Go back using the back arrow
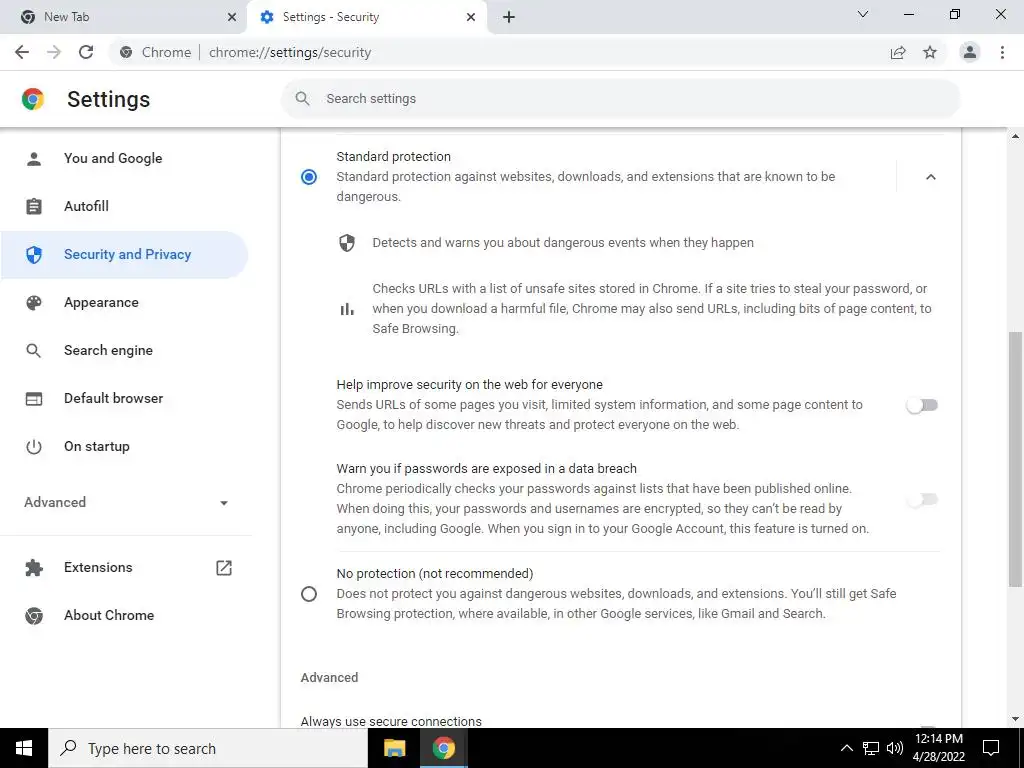Image resolution: width=1024 pixels, height=768 pixels. [x=22, y=52]
